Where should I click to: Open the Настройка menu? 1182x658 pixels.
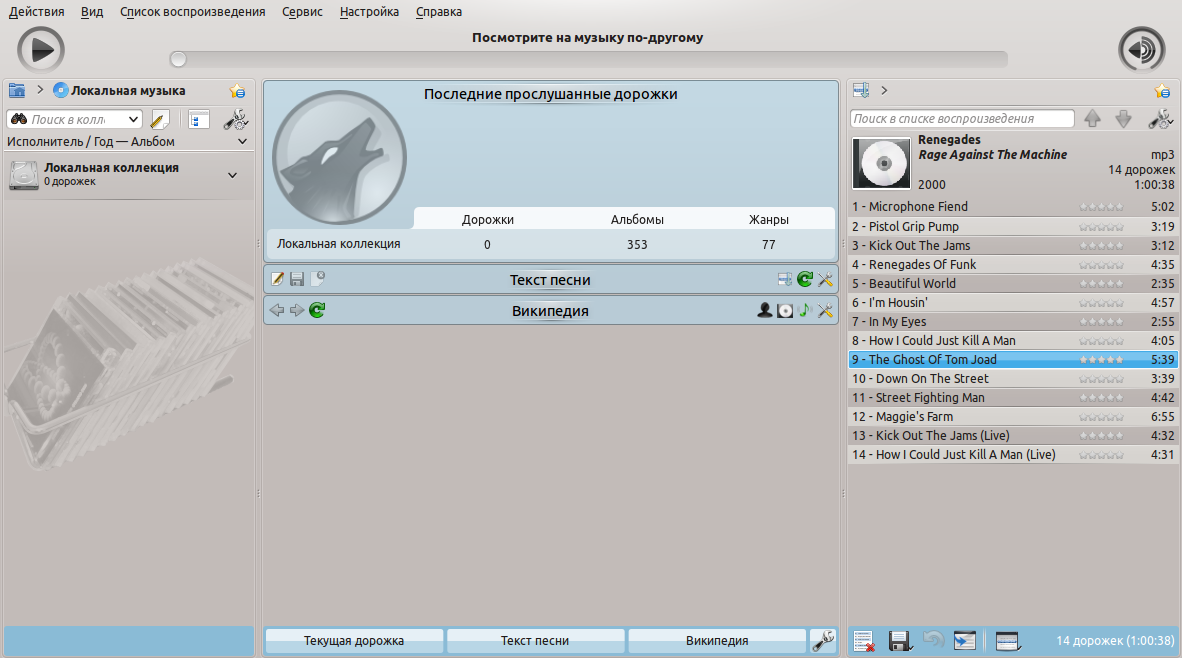click(x=369, y=12)
